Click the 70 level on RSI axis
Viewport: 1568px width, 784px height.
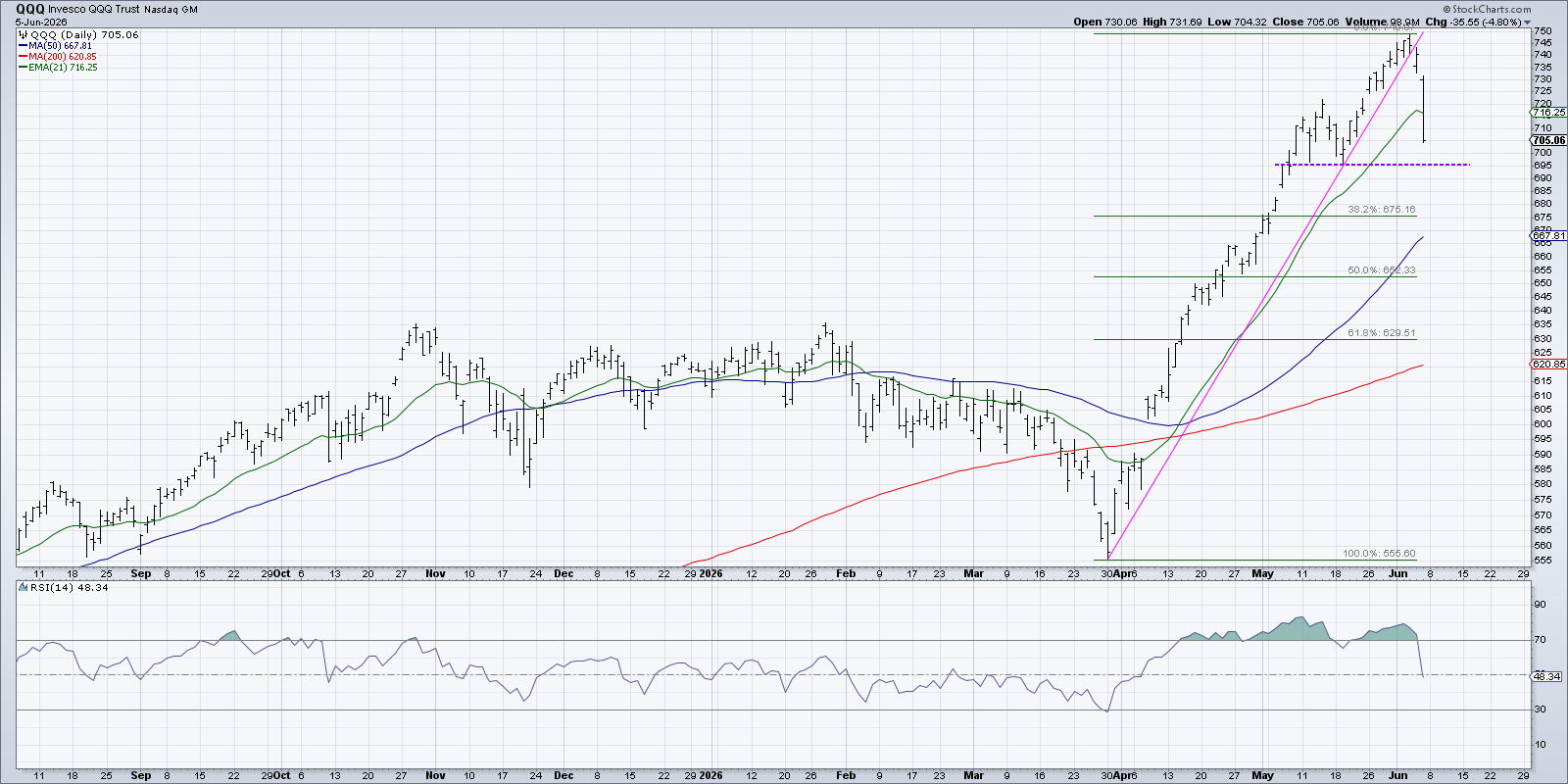click(1540, 640)
